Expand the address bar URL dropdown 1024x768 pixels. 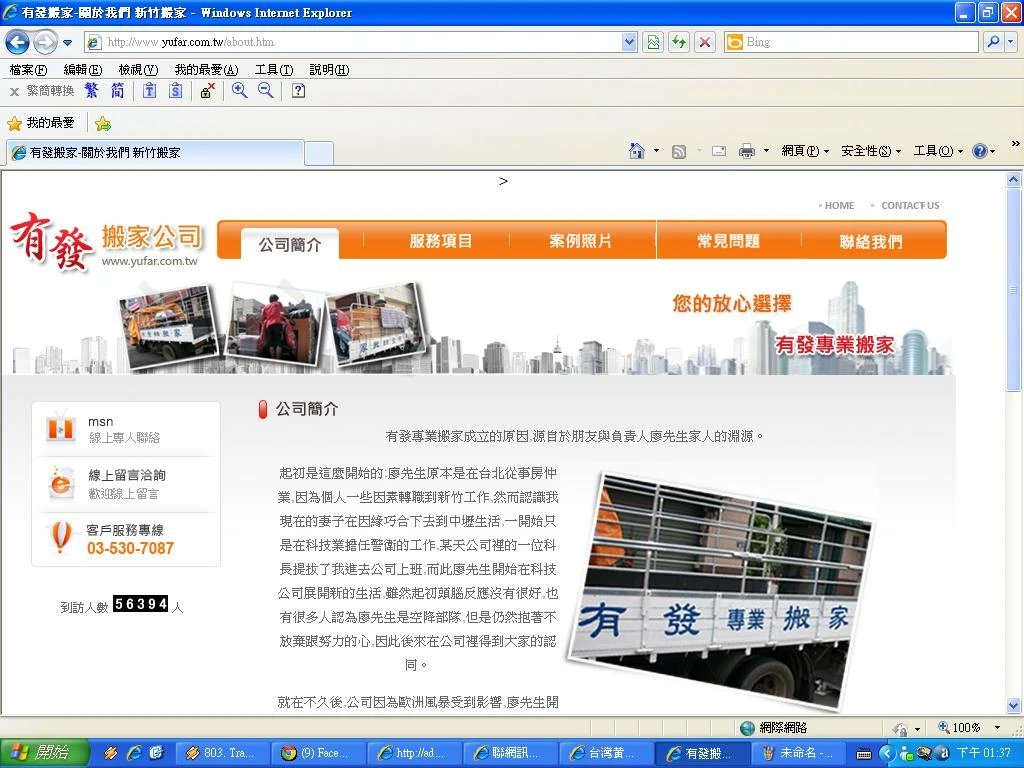pyautogui.click(x=629, y=42)
